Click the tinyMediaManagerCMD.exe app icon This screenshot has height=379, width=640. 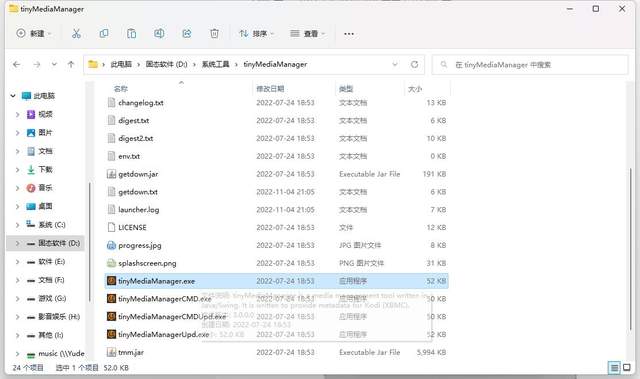111,299
